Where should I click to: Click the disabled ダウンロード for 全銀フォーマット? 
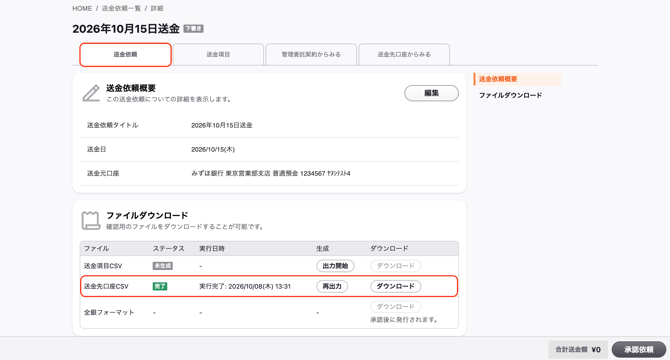click(395, 307)
